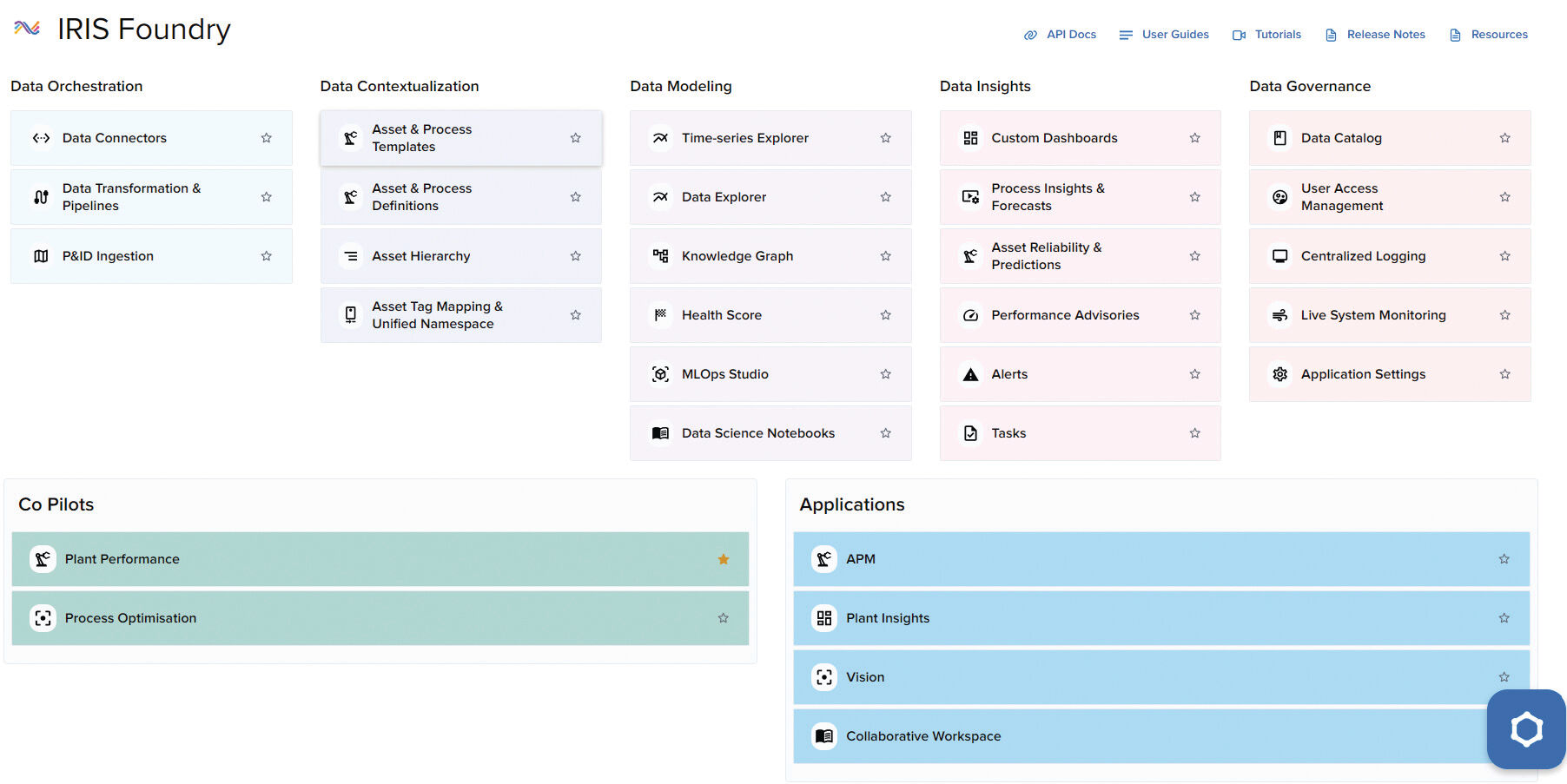The width and height of the screenshot is (1567, 784).
Task: Favorite the Knowledge Graph tile
Action: click(x=885, y=255)
